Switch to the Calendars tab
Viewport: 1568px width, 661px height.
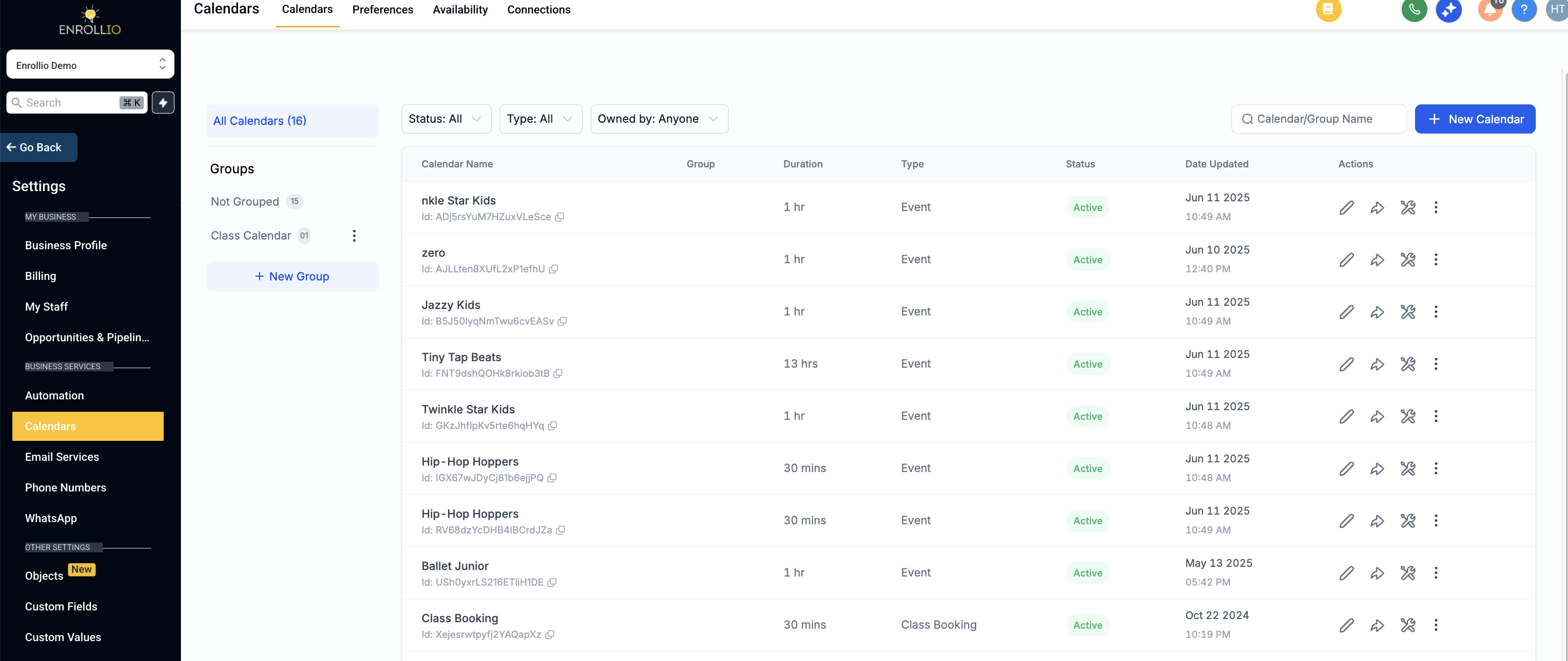coord(307,10)
